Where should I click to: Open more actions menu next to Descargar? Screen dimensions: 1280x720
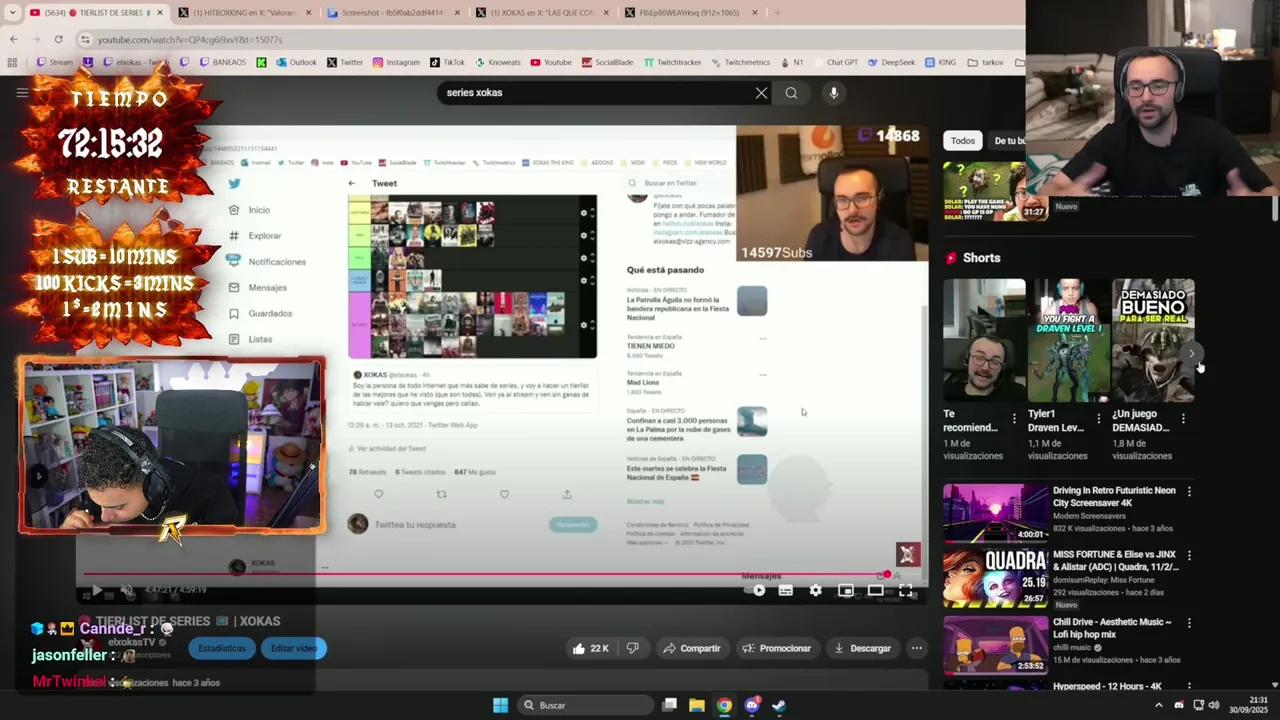click(917, 648)
